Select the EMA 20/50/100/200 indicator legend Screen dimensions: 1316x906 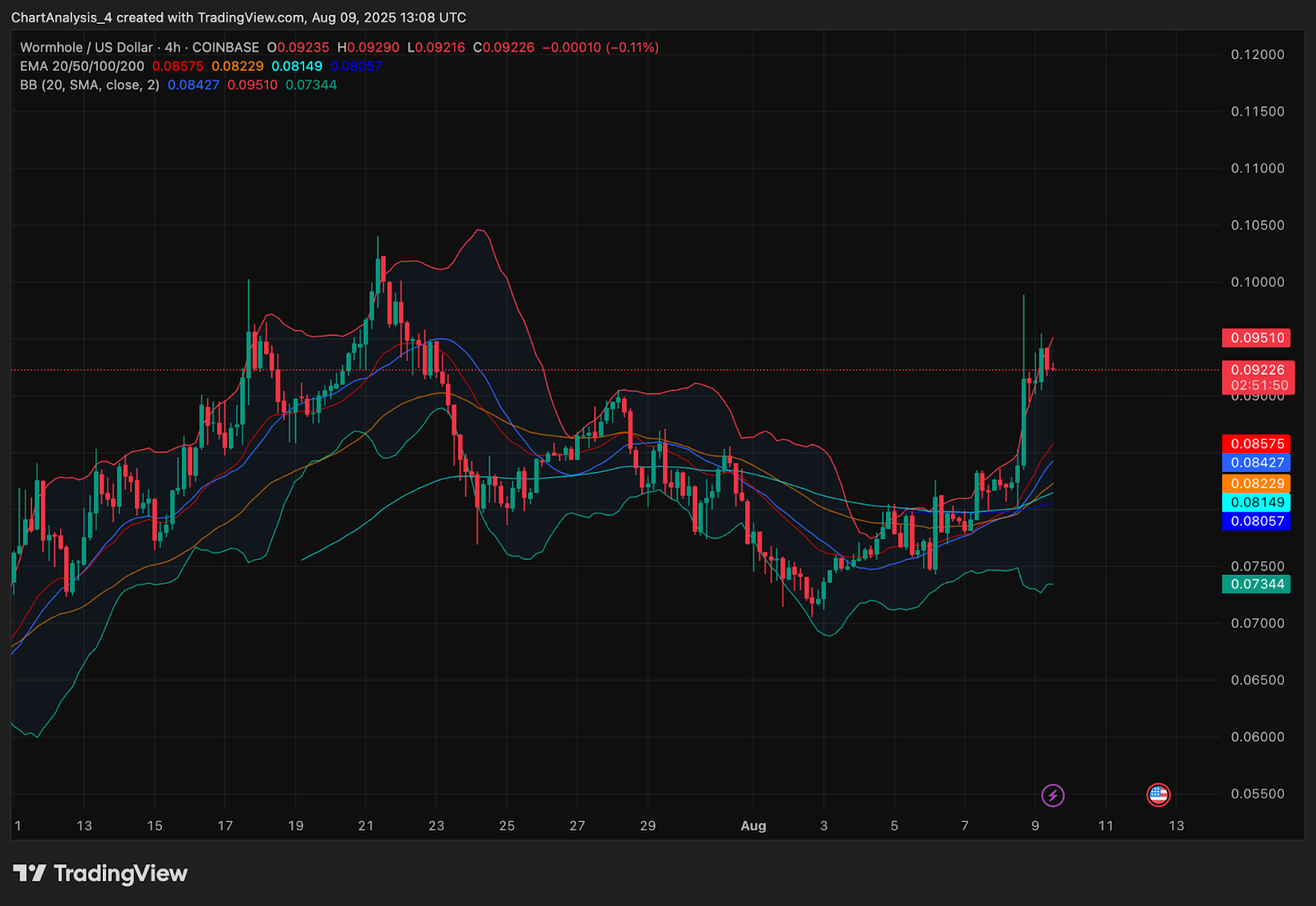coord(82,67)
